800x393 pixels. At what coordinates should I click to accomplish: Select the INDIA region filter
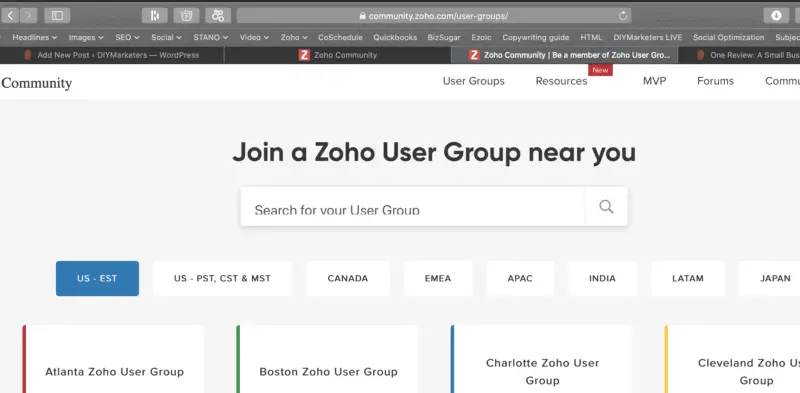603,279
